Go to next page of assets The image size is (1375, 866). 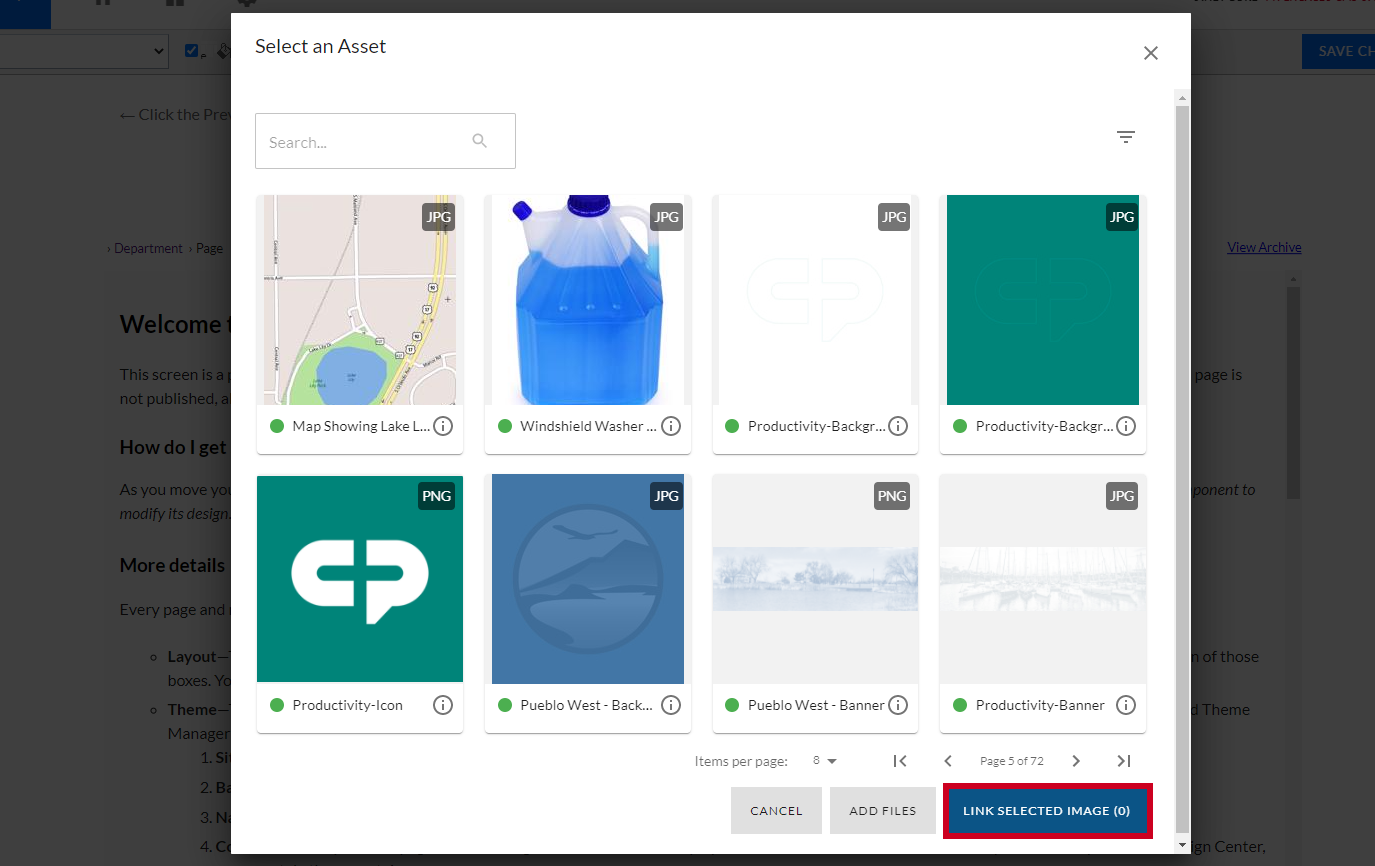tap(1076, 761)
